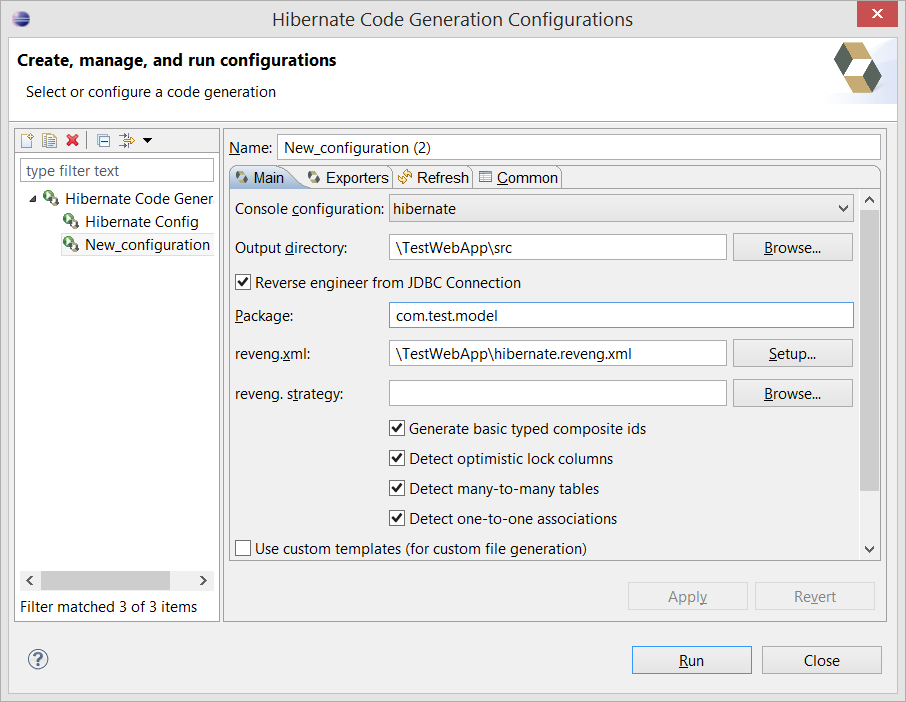Viewport: 906px width, 702px height.
Task: Click right arrow of tree horizontal scrollbar
Action: click(x=203, y=580)
